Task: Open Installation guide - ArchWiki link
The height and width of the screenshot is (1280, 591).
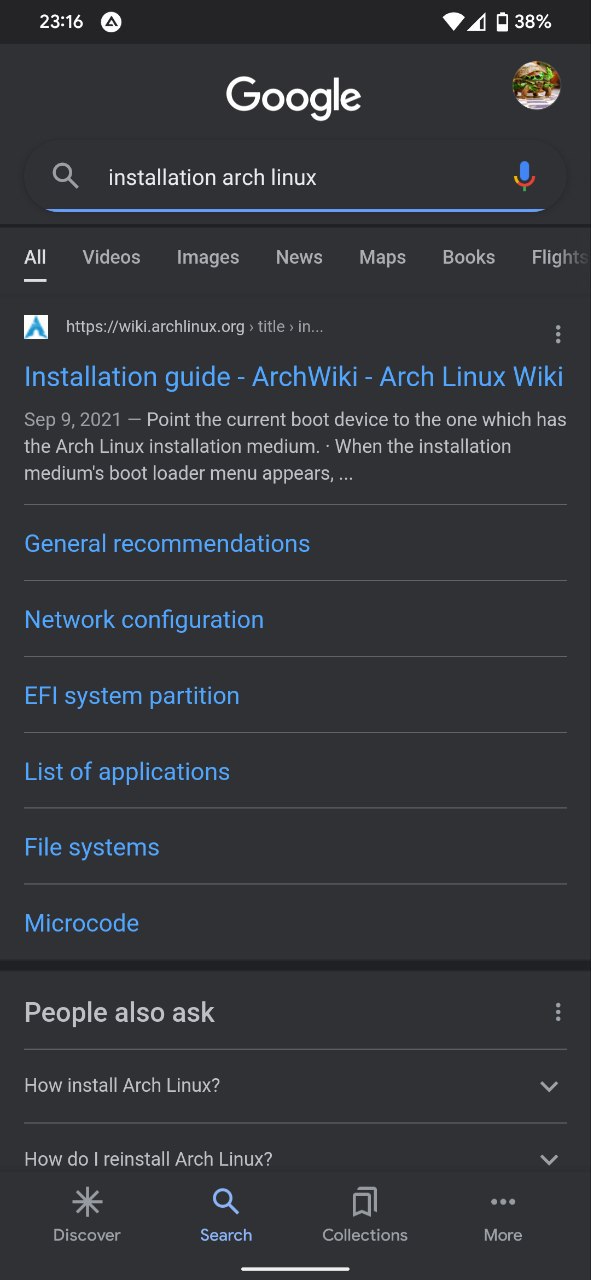Action: pyautogui.click(x=294, y=376)
